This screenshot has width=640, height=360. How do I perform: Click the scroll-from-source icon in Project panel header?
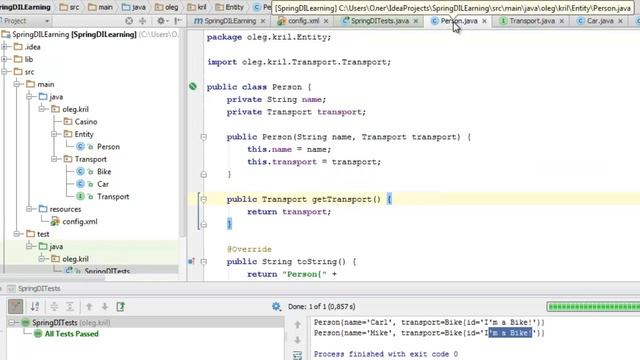click(129, 20)
